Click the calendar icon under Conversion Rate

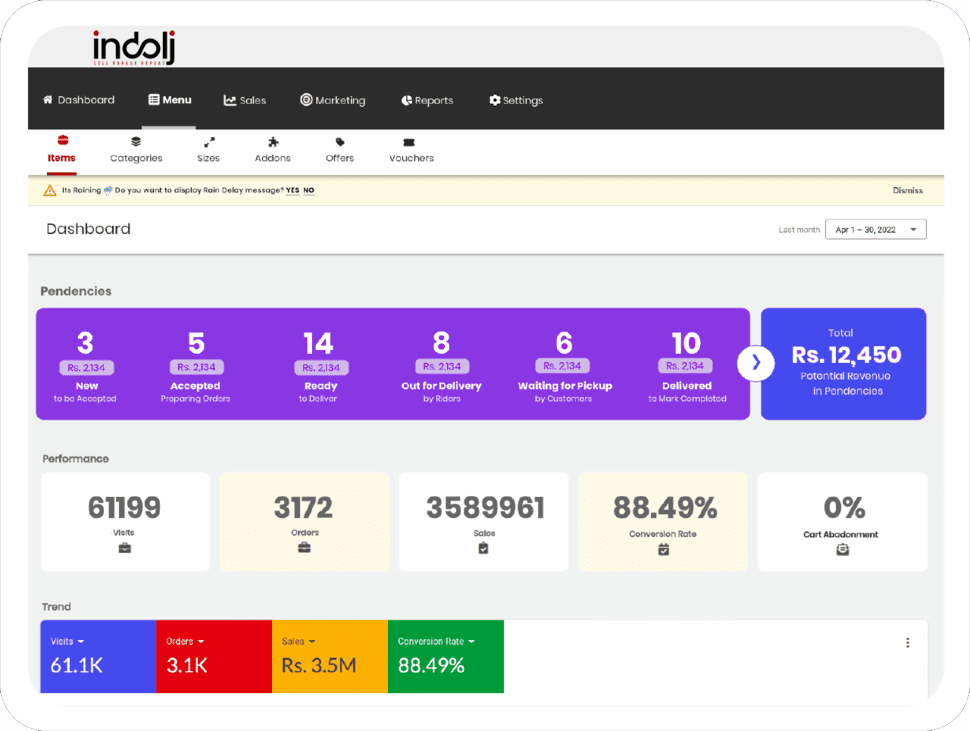click(662, 548)
